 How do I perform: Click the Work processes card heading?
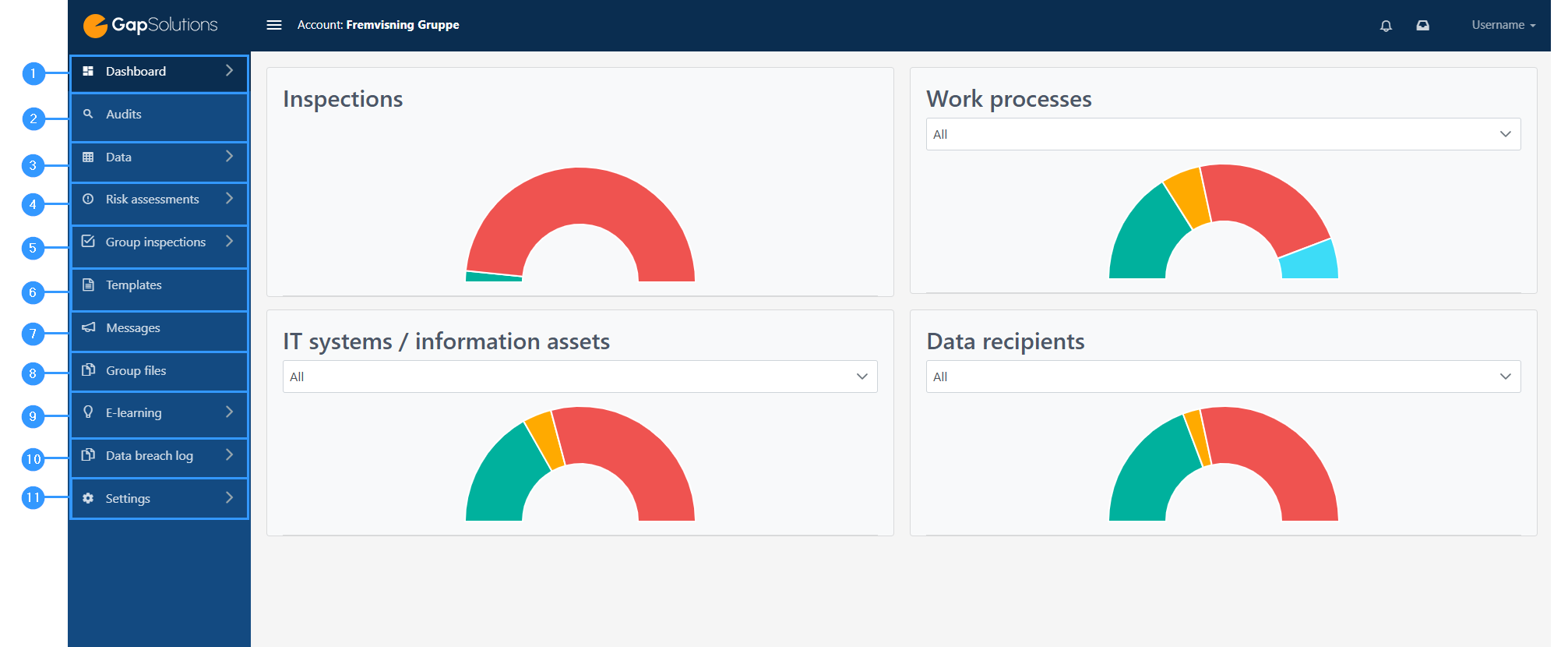point(1009,99)
